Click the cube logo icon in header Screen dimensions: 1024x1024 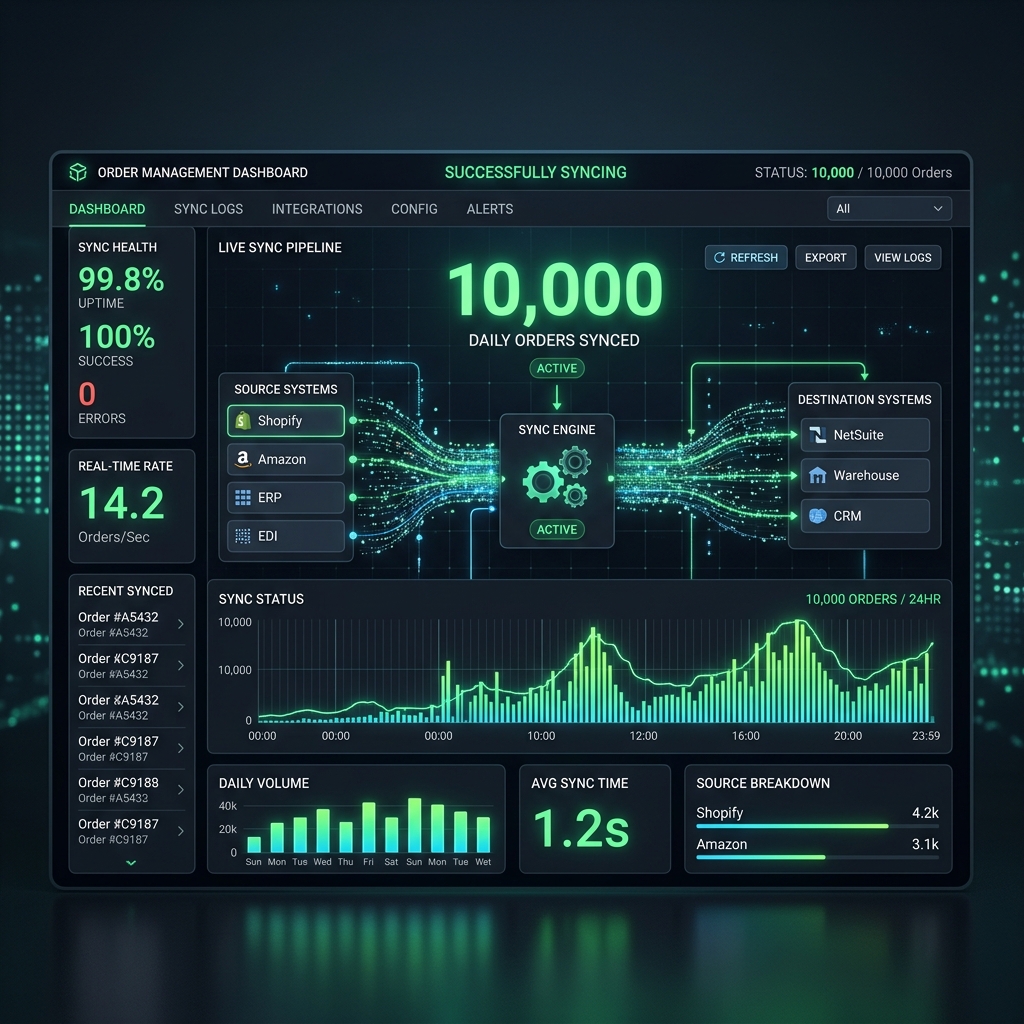coord(78,172)
